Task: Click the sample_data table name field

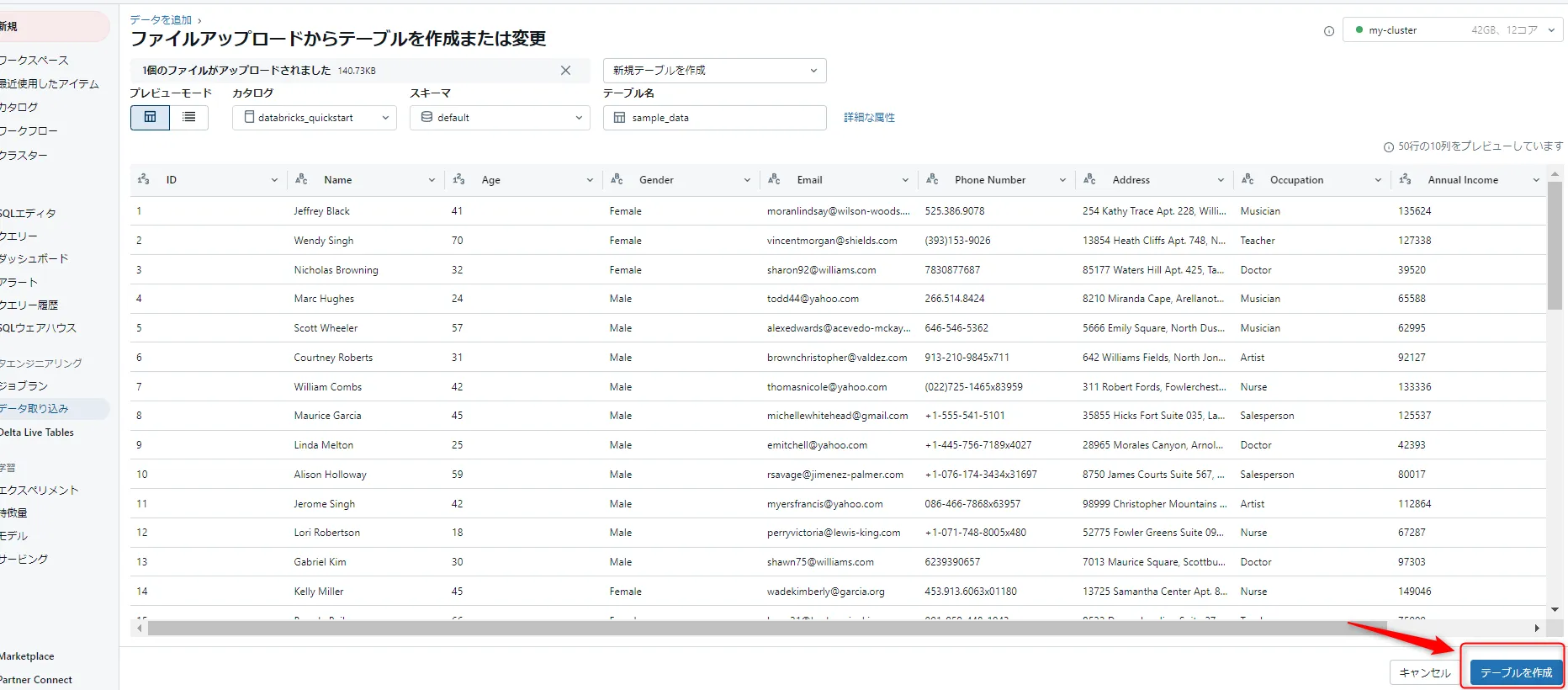Action: pos(715,118)
